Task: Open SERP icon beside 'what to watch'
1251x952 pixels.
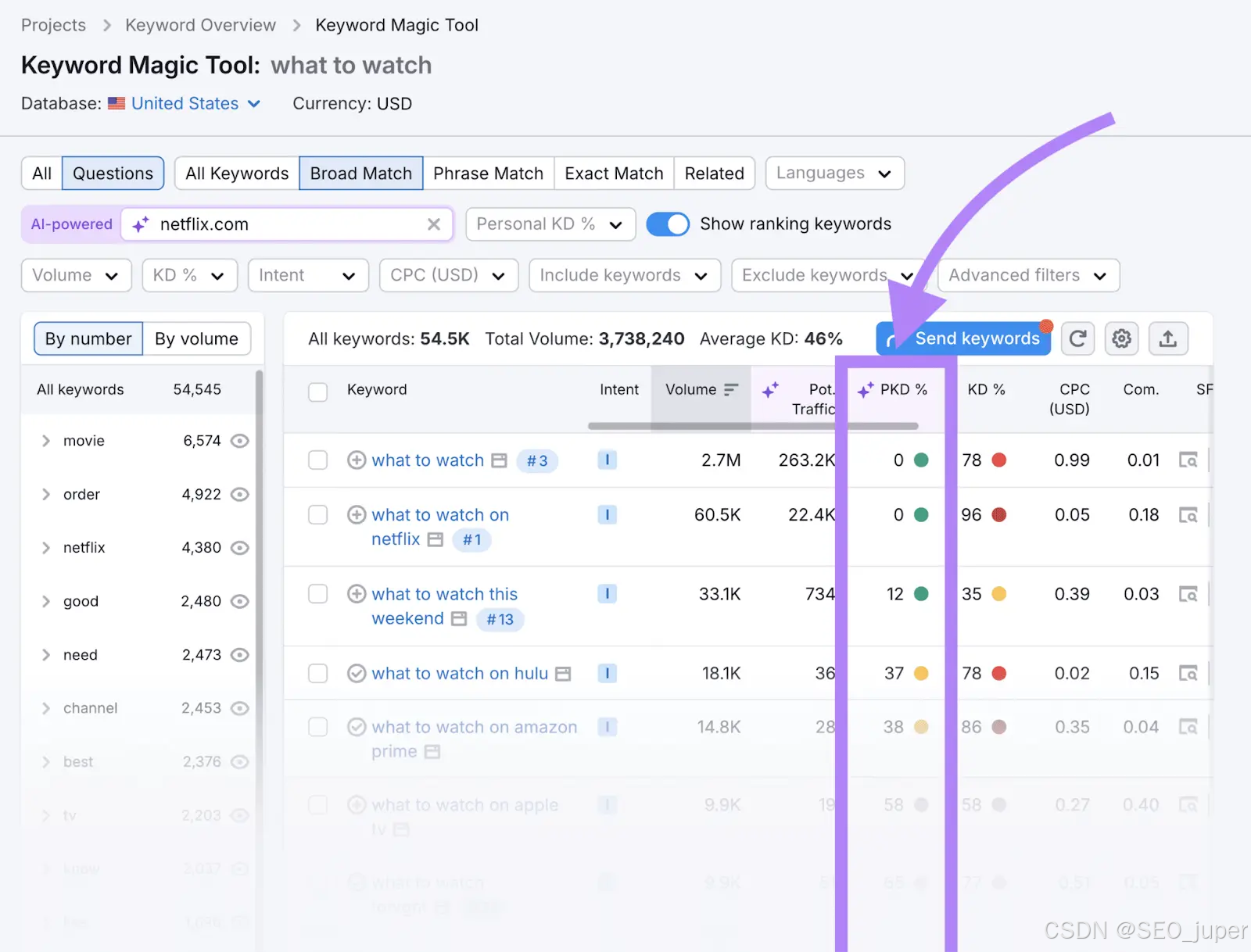Action: pos(499,460)
